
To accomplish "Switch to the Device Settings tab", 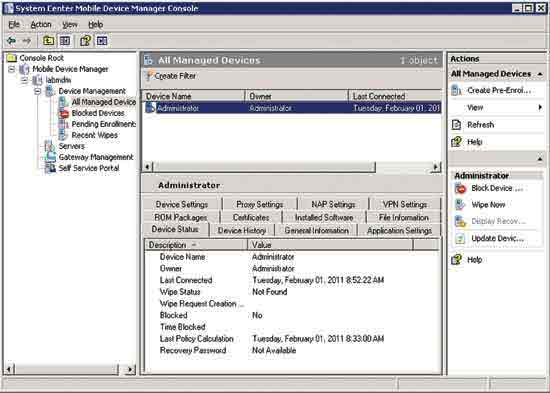I will 182,204.
